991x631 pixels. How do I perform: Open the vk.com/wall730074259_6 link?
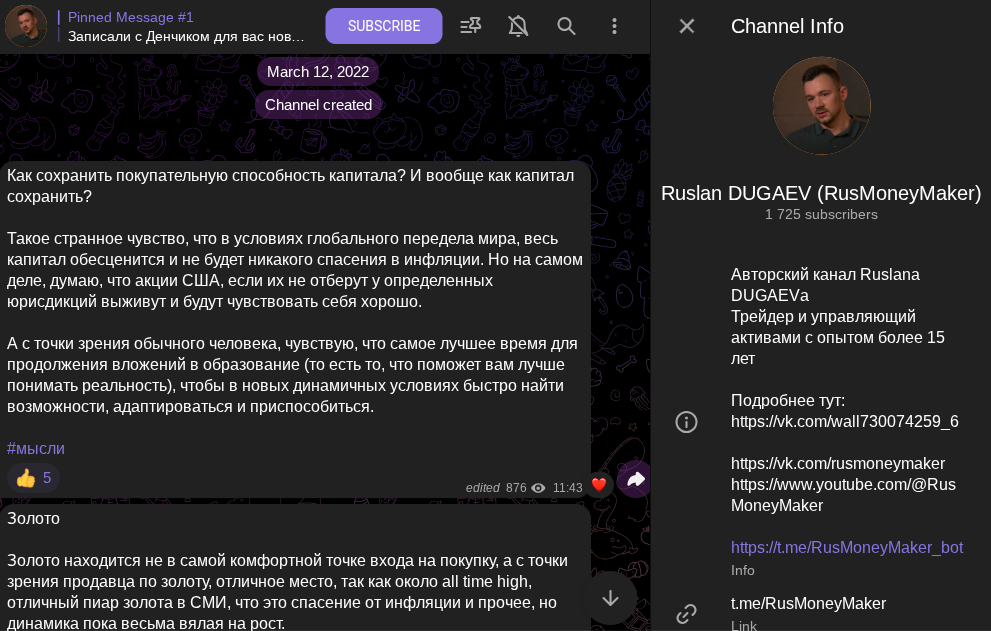click(x=844, y=422)
